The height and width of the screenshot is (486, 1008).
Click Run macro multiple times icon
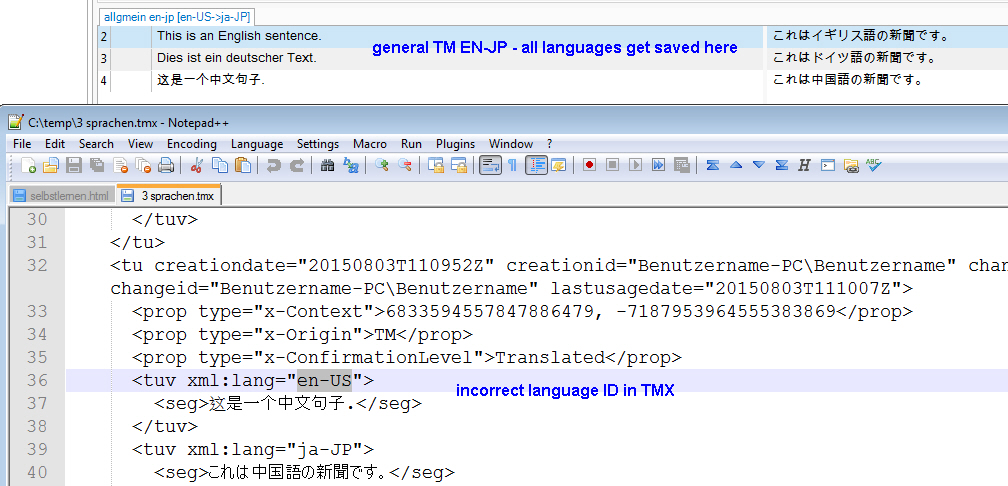[x=658, y=166]
